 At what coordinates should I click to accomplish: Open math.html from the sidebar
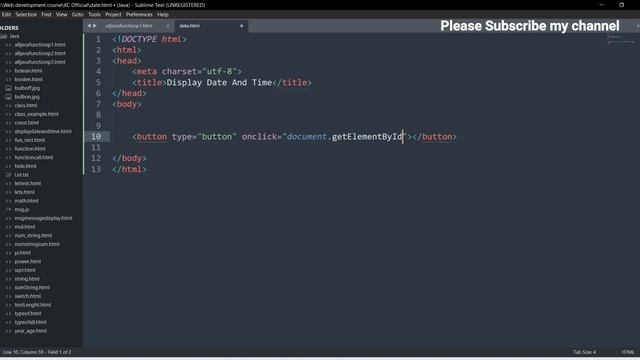coord(26,201)
